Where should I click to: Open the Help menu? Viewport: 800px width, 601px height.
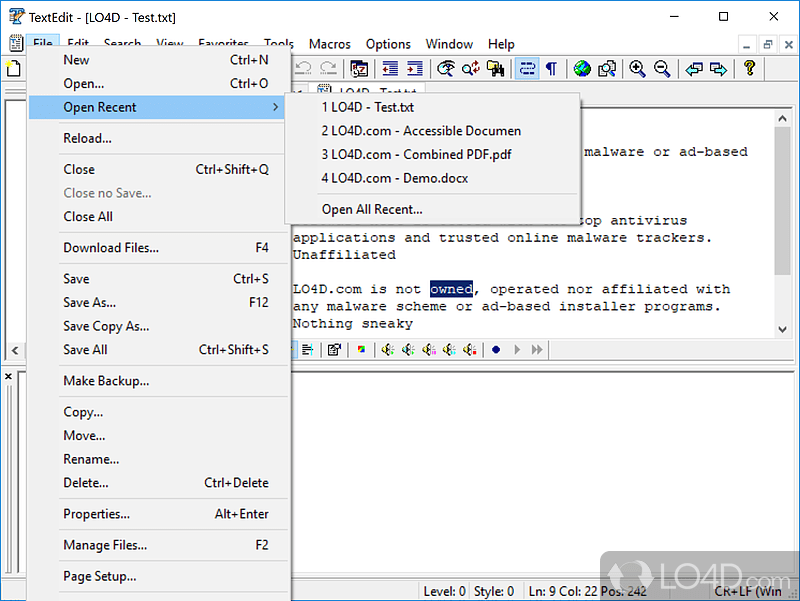coord(501,44)
